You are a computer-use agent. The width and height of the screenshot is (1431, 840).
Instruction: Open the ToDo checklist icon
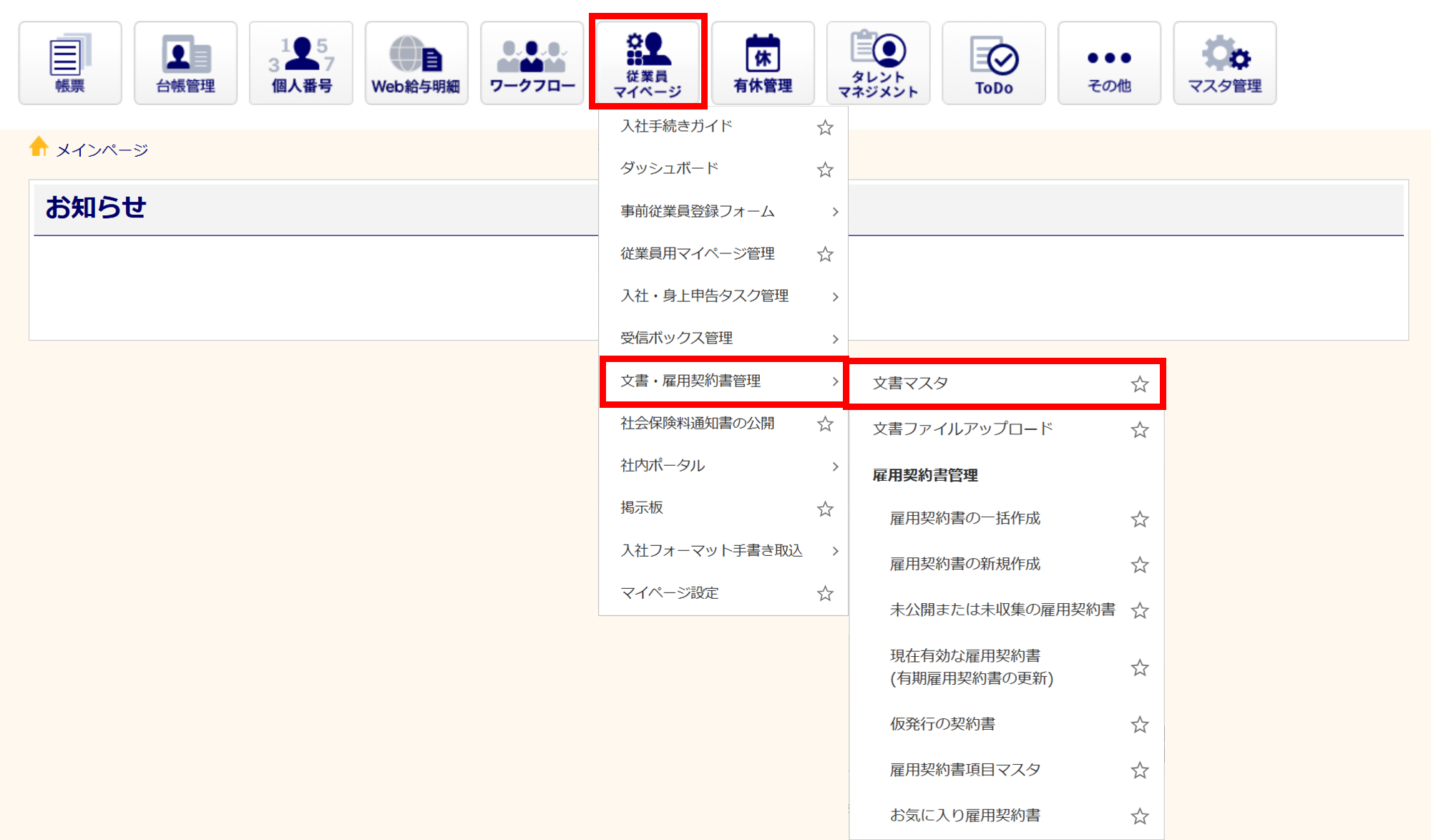click(994, 63)
